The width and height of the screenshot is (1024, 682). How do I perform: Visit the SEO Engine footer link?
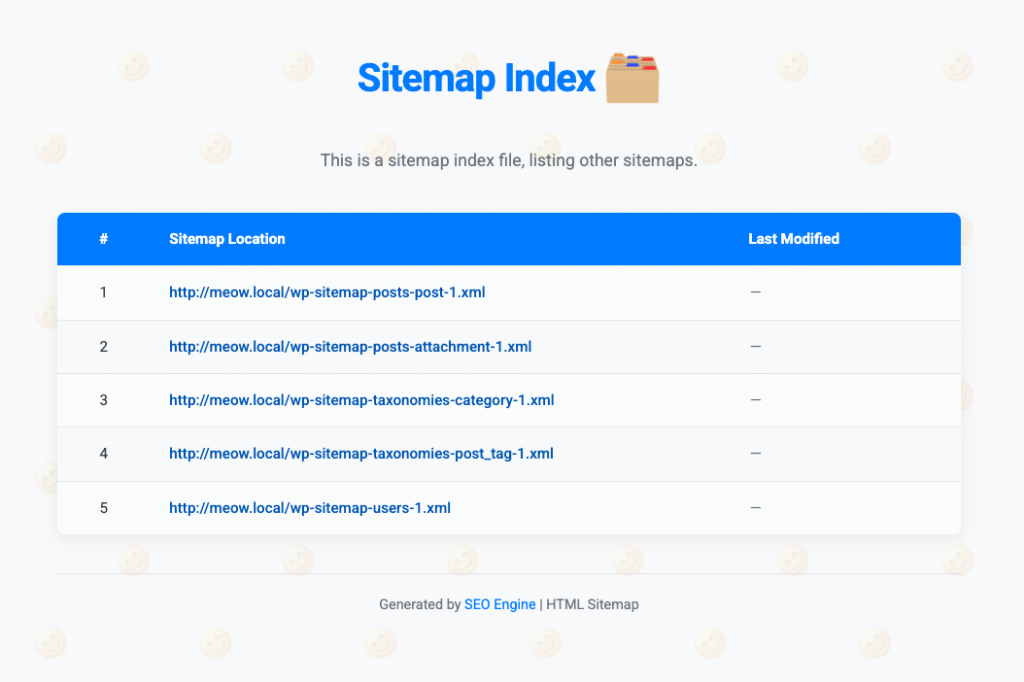(500, 605)
